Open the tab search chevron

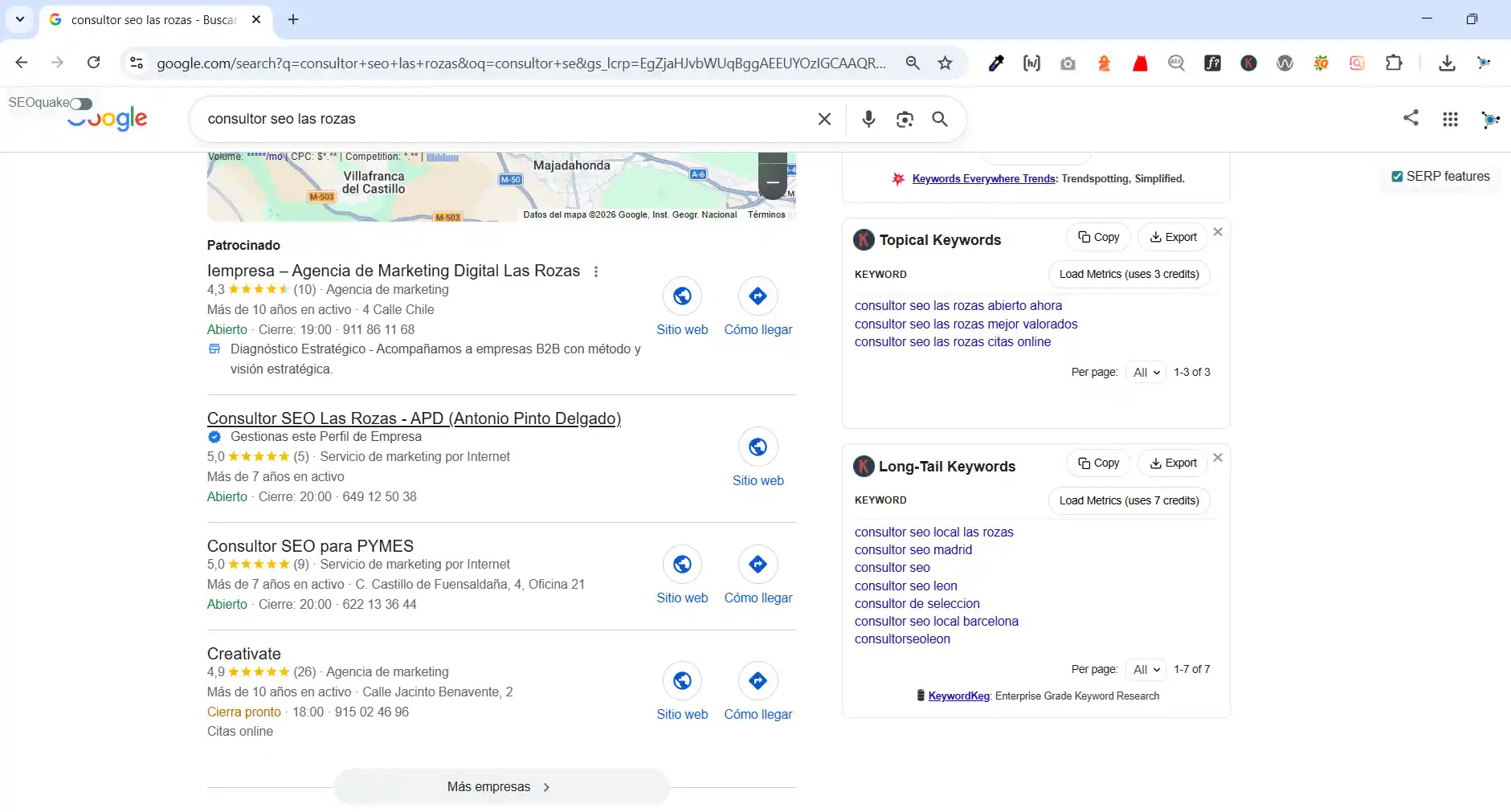pyautogui.click(x=20, y=19)
